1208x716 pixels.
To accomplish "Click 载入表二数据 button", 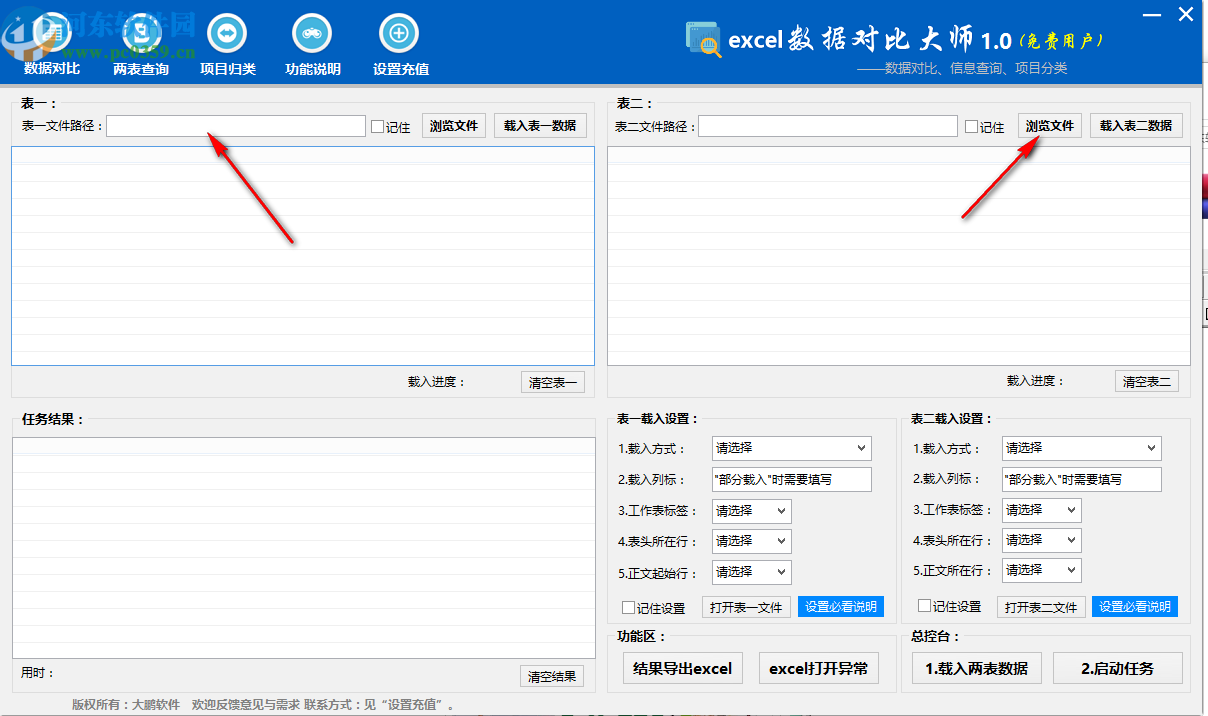I will (x=1136, y=126).
